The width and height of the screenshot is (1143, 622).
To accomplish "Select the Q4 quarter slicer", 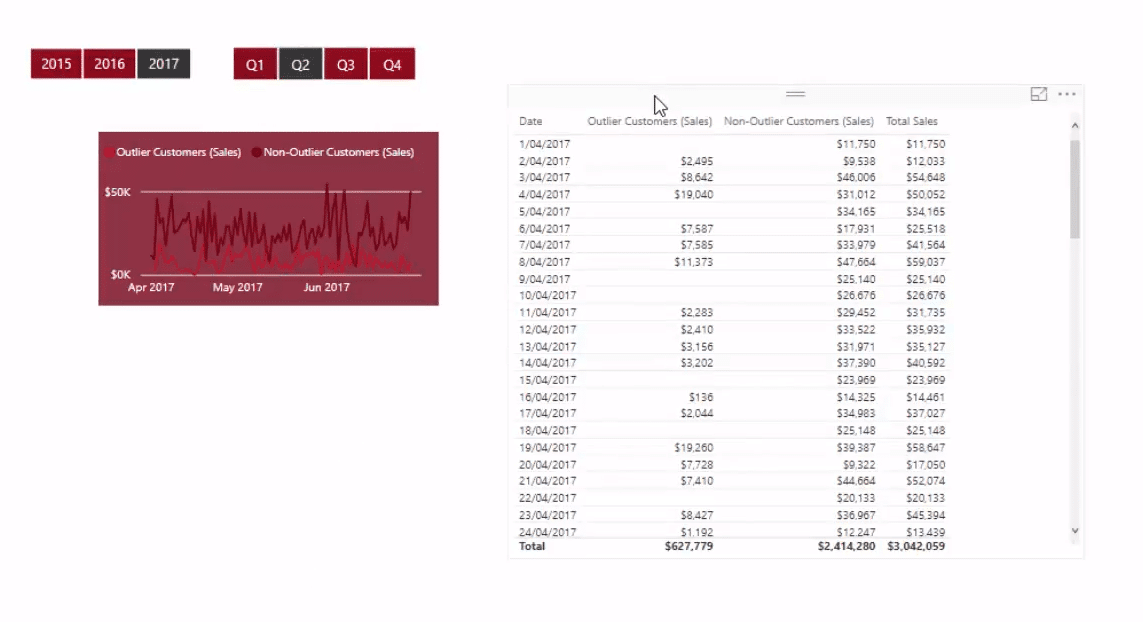I will point(392,64).
